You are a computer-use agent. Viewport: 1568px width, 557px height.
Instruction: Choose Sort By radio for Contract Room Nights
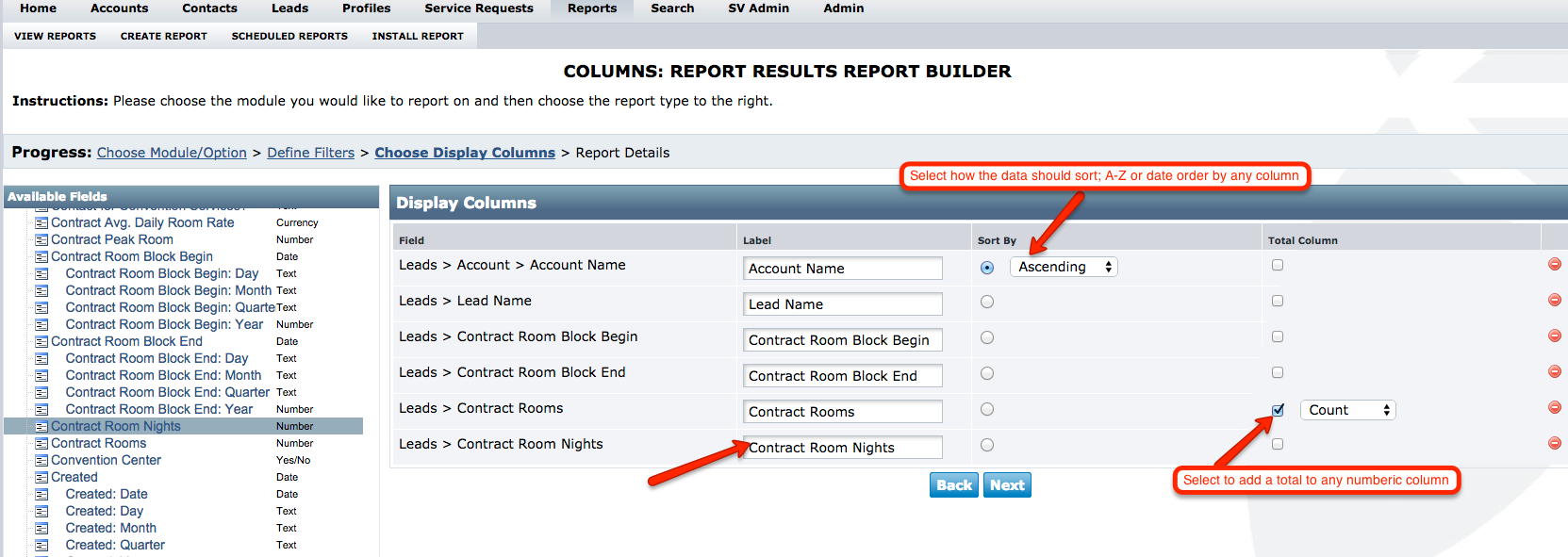click(x=987, y=445)
